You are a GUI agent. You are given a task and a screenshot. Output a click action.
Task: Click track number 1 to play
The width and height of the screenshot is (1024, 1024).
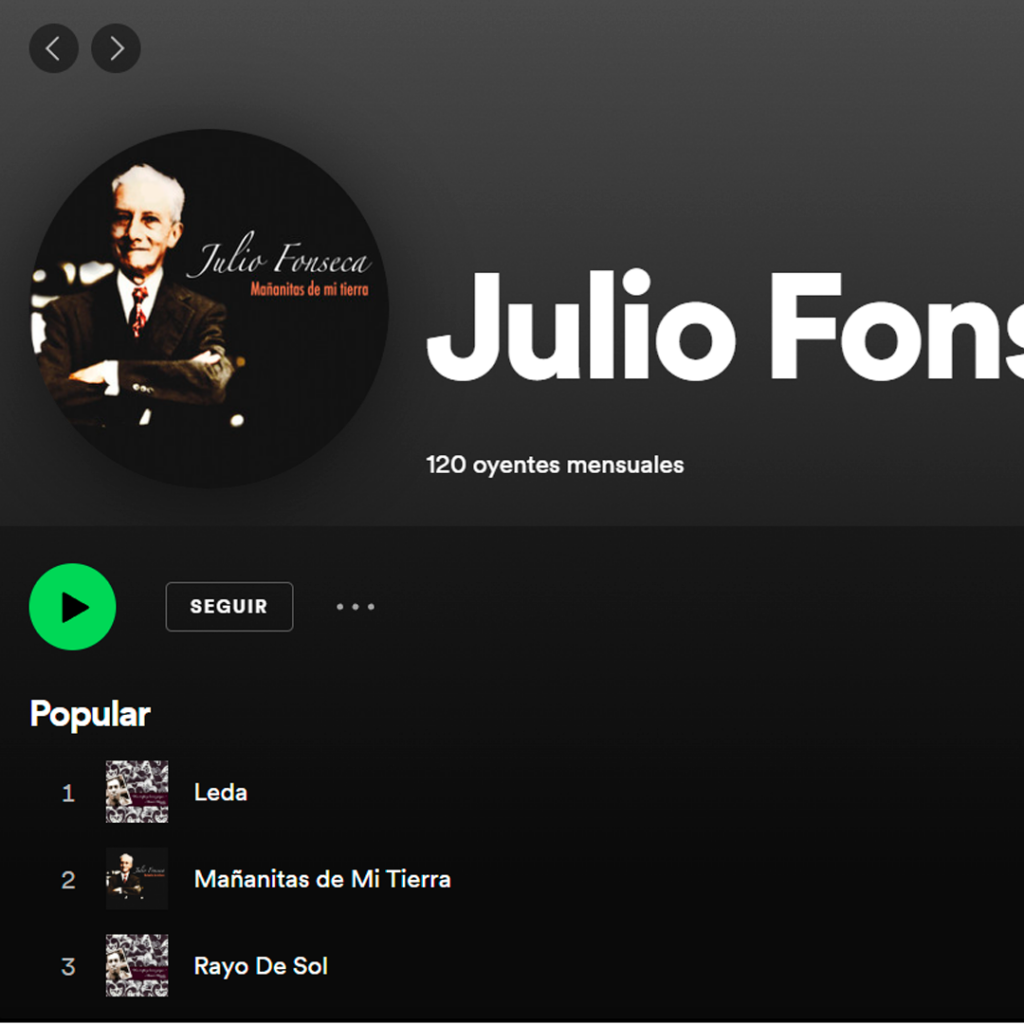click(x=68, y=793)
